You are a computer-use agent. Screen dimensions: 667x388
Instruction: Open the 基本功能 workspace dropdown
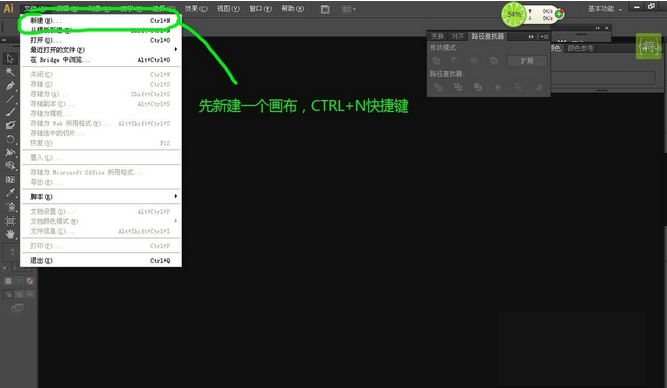pyautogui.click(x=604, y=9)
